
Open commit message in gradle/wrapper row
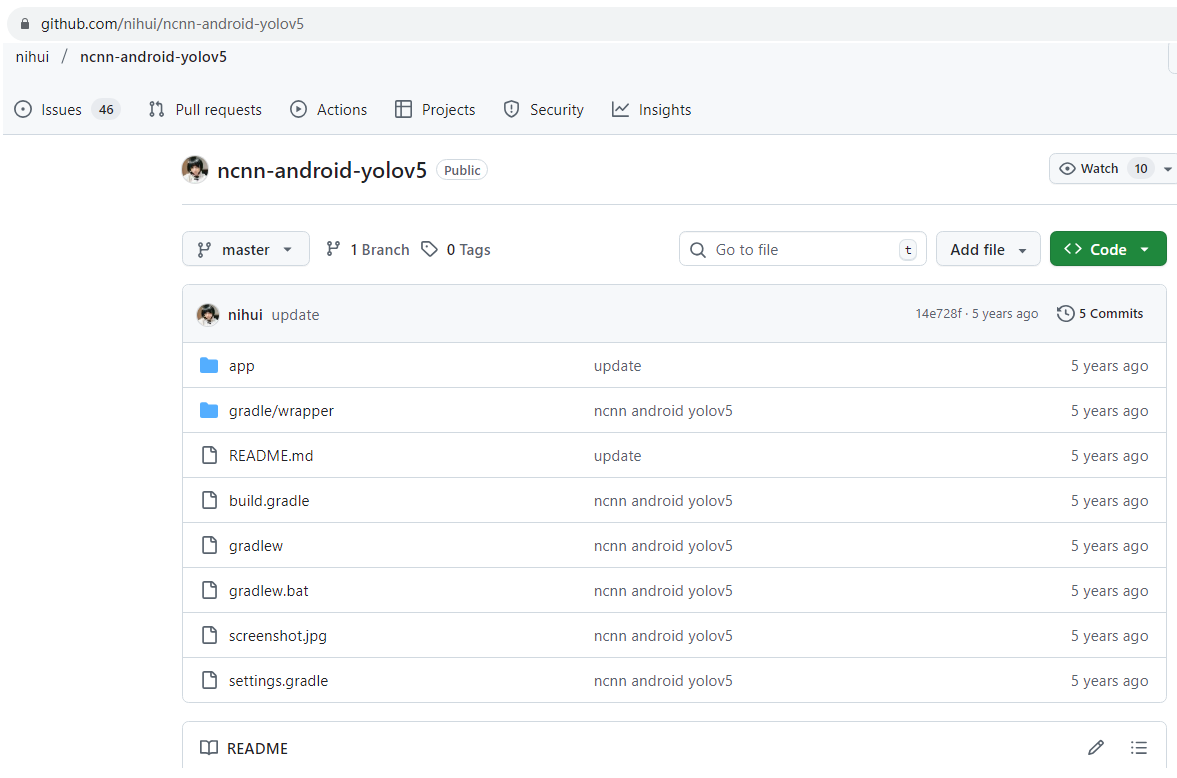point(663,412)
